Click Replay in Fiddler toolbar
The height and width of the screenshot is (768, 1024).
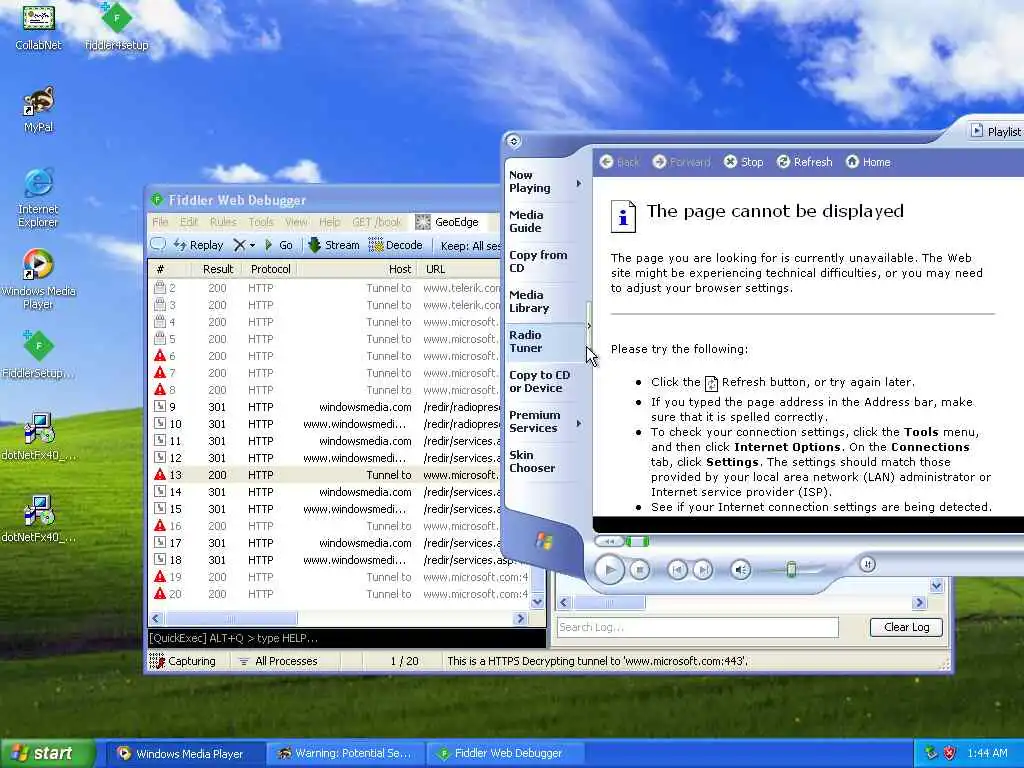pos(199,245)
